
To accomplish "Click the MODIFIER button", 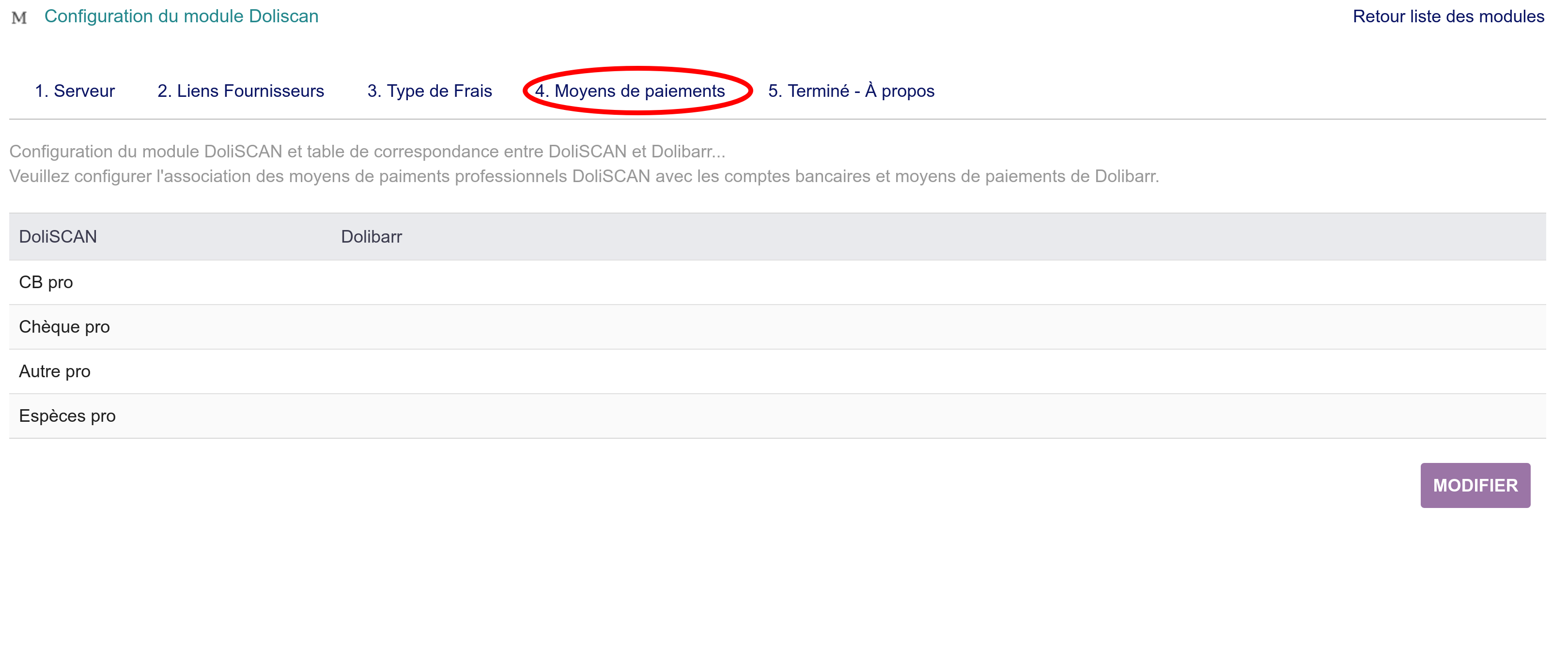I will (1475, 485).
